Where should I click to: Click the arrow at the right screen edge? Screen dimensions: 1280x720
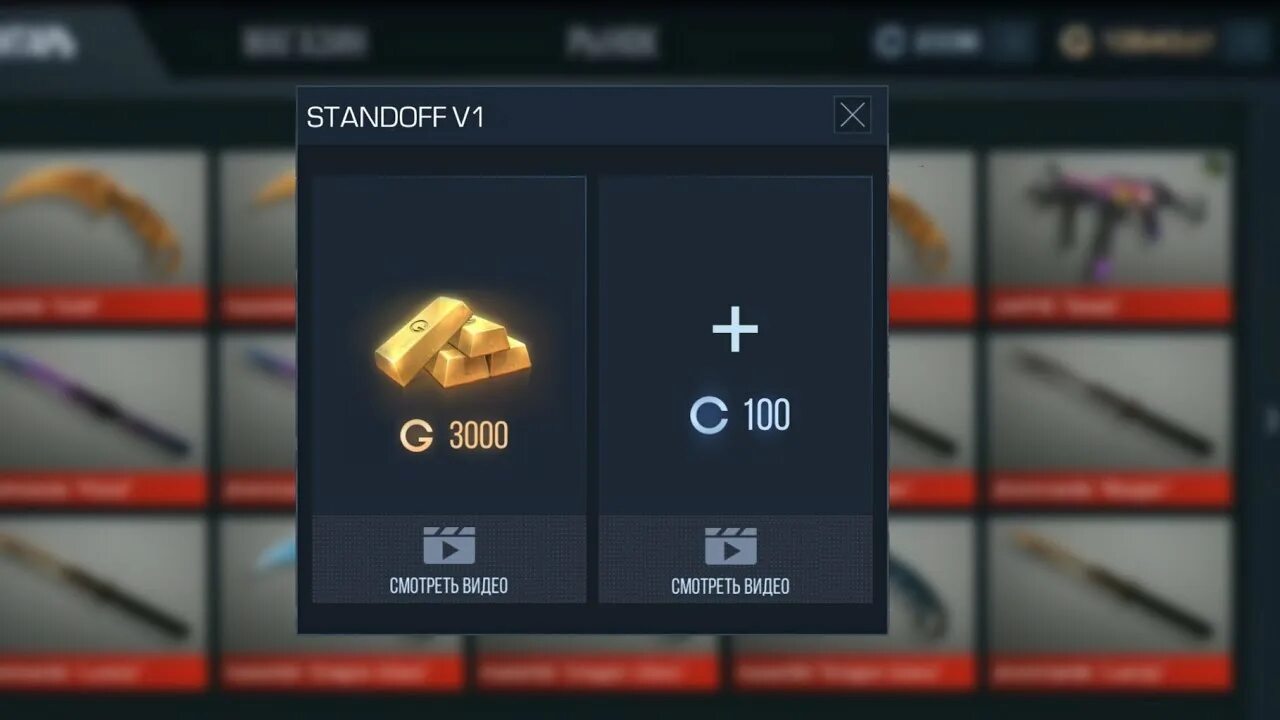[x=1270, y=420]
